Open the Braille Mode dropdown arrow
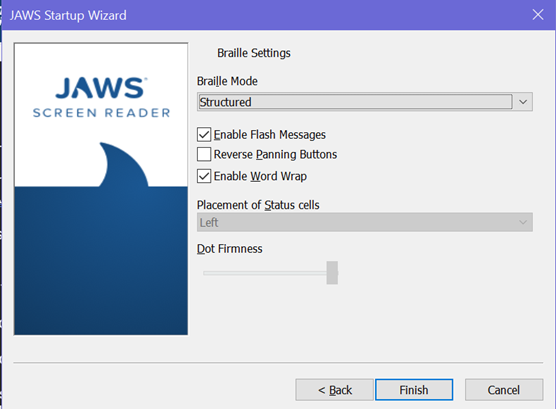 523,102
